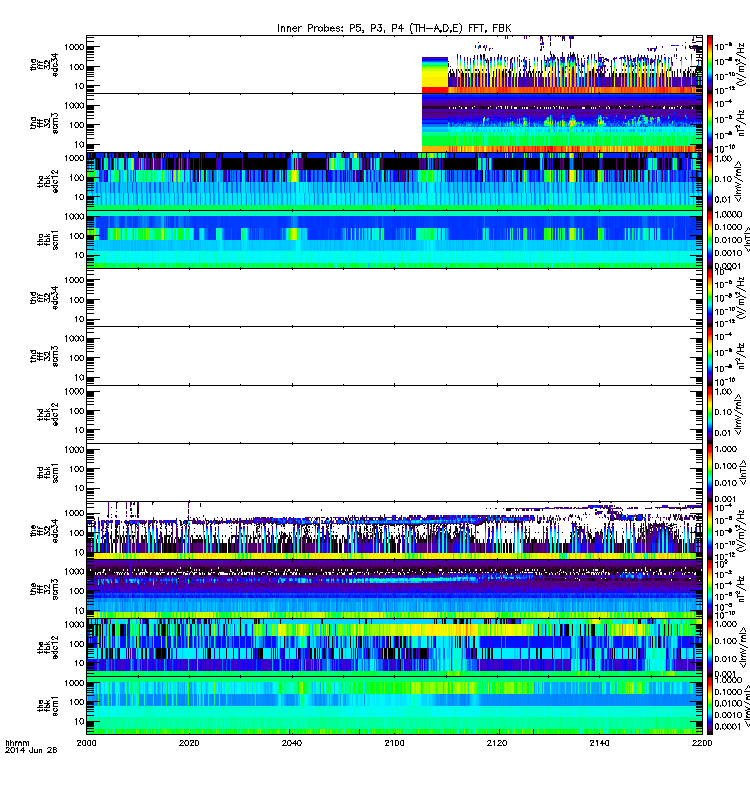
Task: Click the '2200' time axis label
Action: (x=702, y=743)
